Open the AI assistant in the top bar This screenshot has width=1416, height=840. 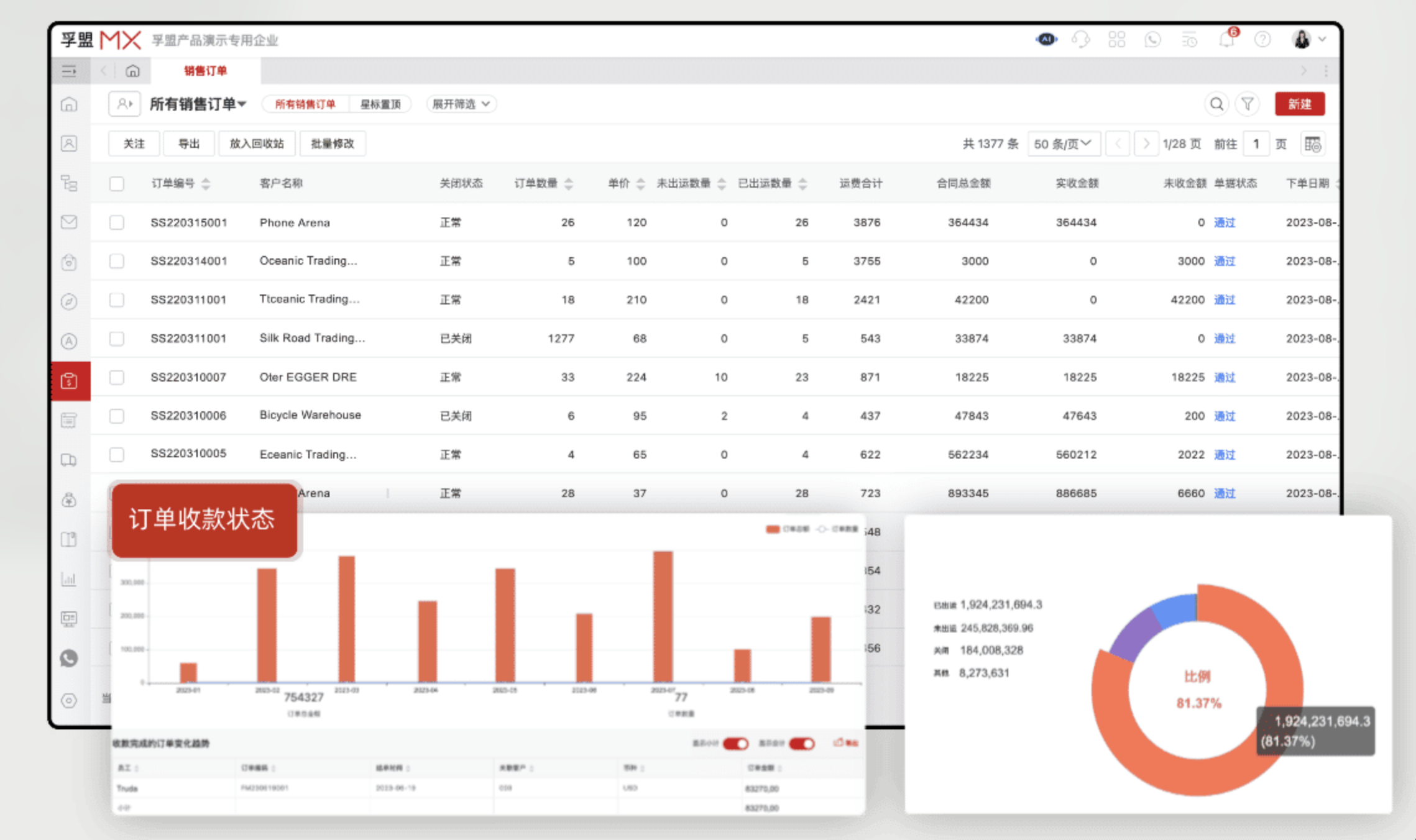(x=1047, y=39)
